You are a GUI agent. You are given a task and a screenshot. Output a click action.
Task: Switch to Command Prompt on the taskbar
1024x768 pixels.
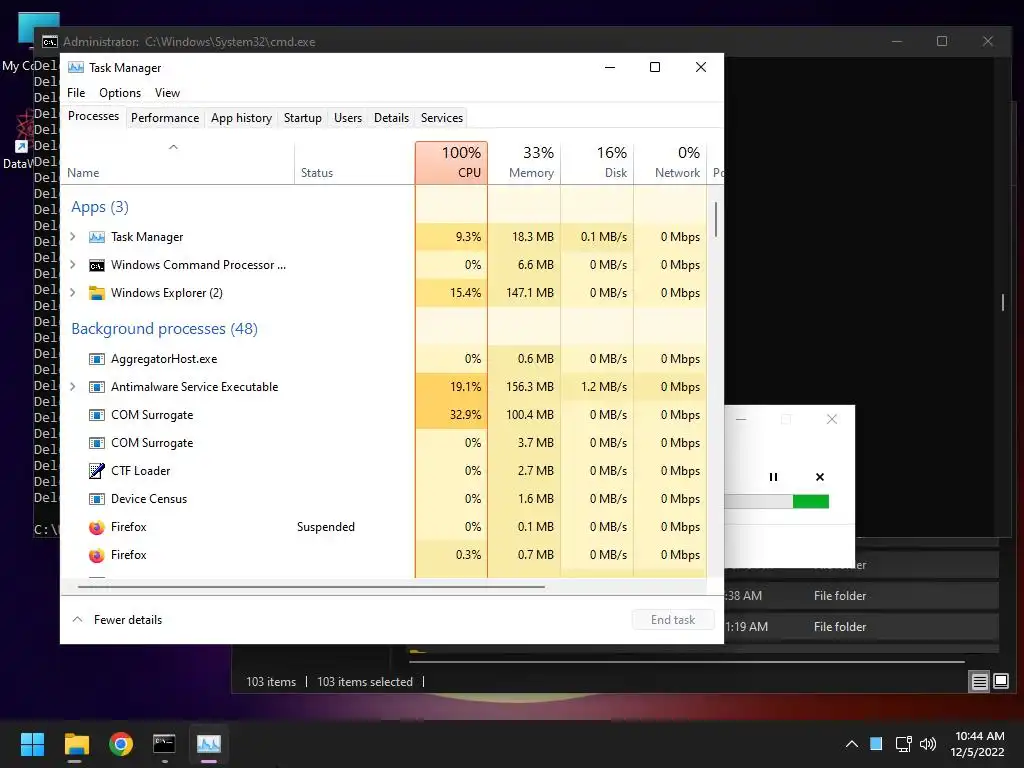coord(165,744)
